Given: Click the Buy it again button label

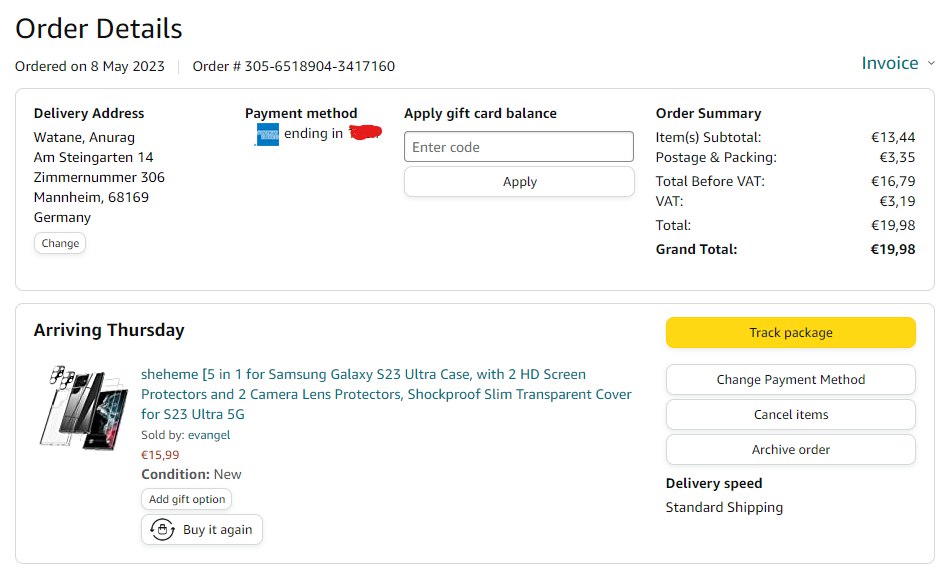Looking at the screenshot, I should coord(217,530).
